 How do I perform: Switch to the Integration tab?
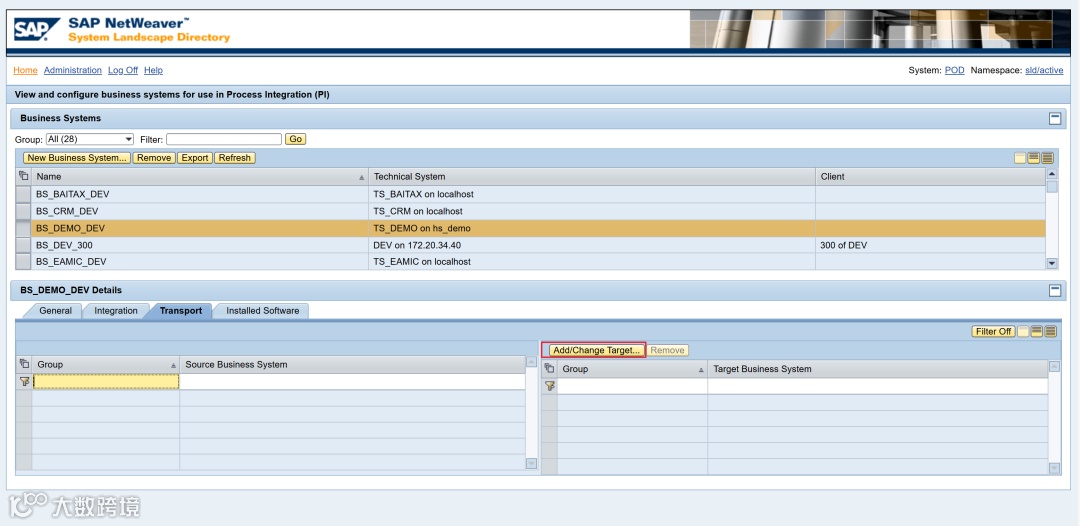pyautogui.click(x=116, y=311)
